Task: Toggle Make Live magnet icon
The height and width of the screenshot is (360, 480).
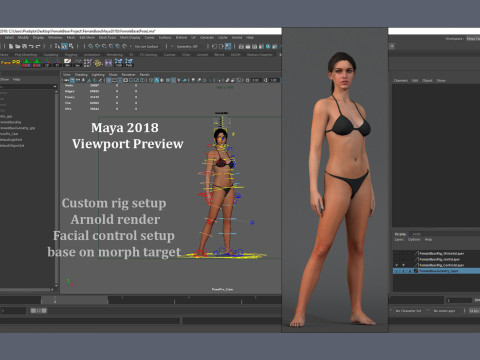Action: click(x=125, y=46)
